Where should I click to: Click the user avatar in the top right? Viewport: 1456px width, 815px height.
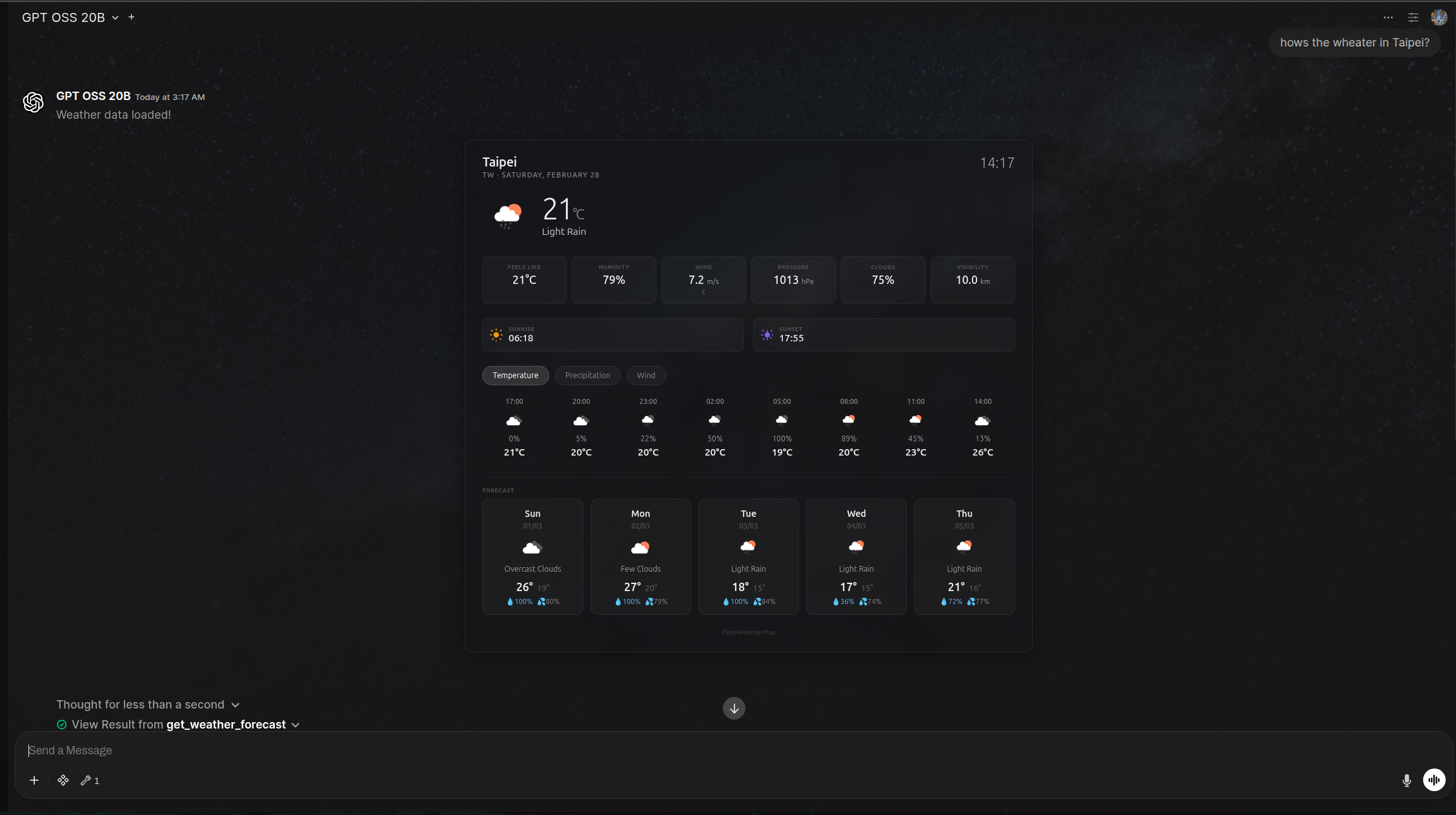coord(1438,17)
